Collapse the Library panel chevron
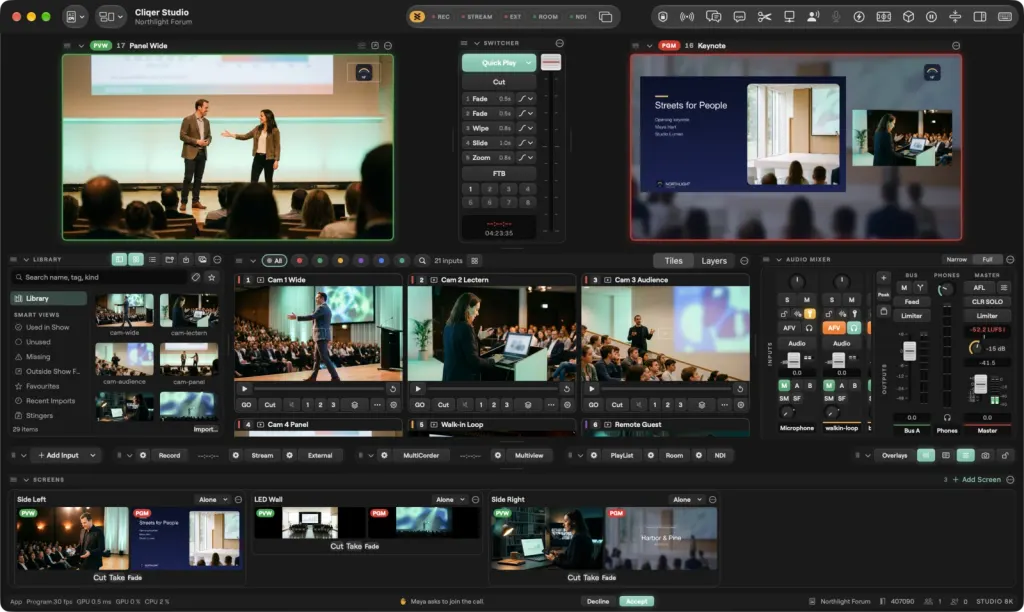Screen dimensions: 1024x612 point(26,260)
